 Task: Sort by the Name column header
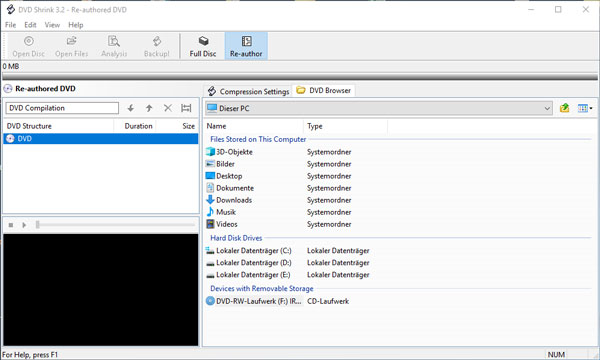pyautogui.click(x=254, y=126)
